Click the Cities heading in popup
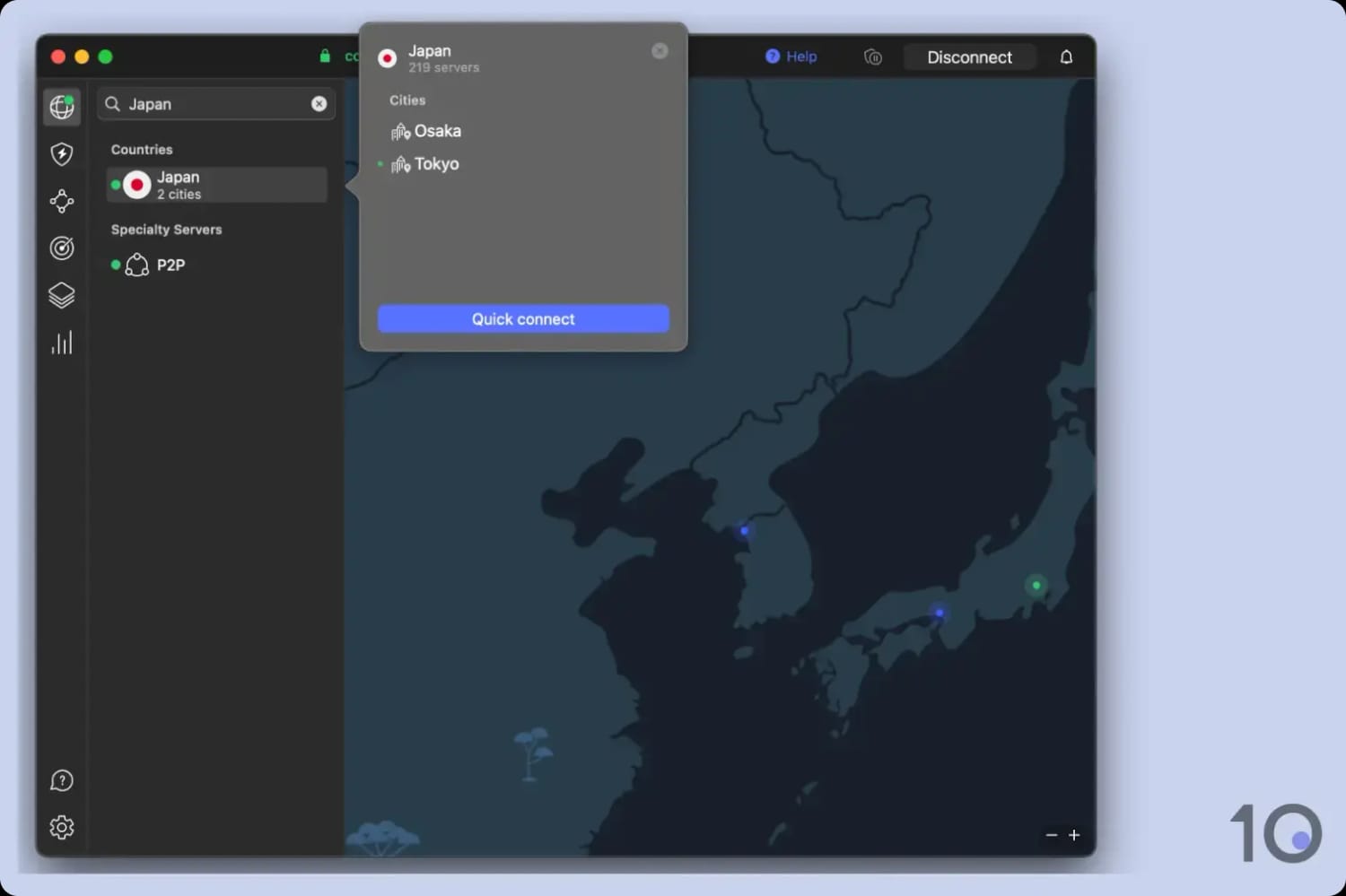Viewport: 1346px width, 896px height. click(407, 100)
